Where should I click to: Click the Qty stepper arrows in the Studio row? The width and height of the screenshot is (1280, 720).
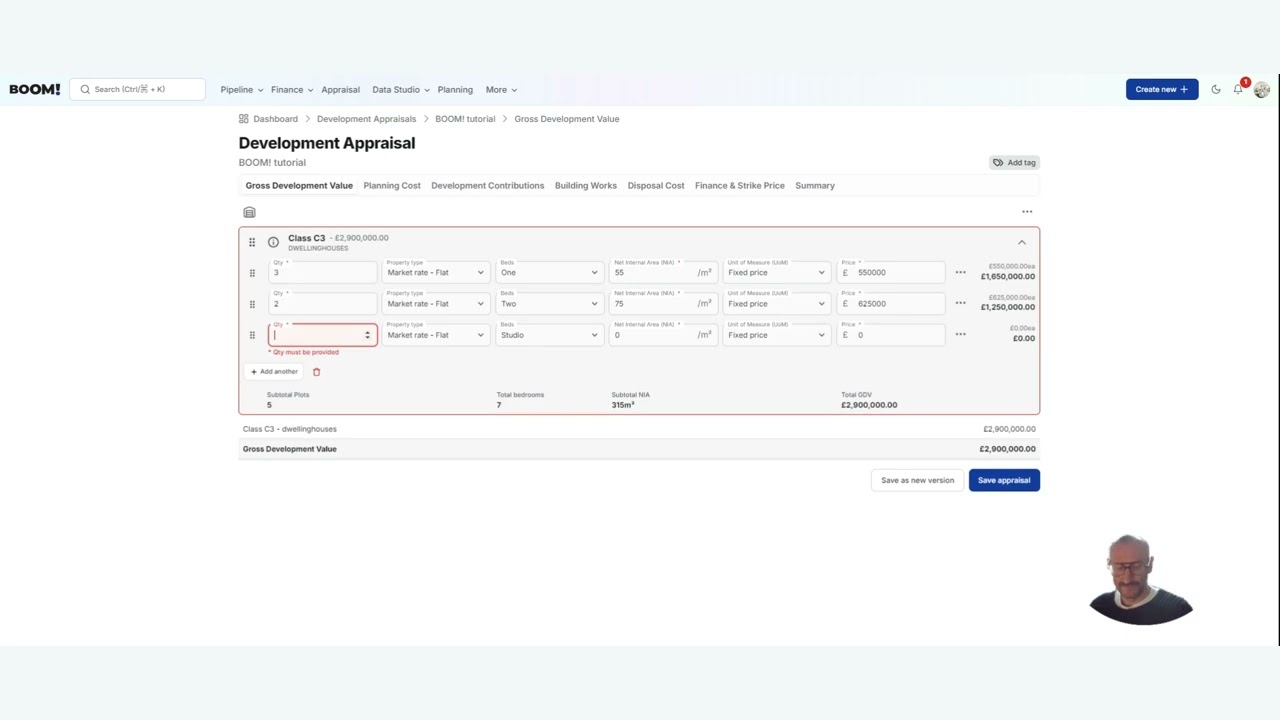367,335
